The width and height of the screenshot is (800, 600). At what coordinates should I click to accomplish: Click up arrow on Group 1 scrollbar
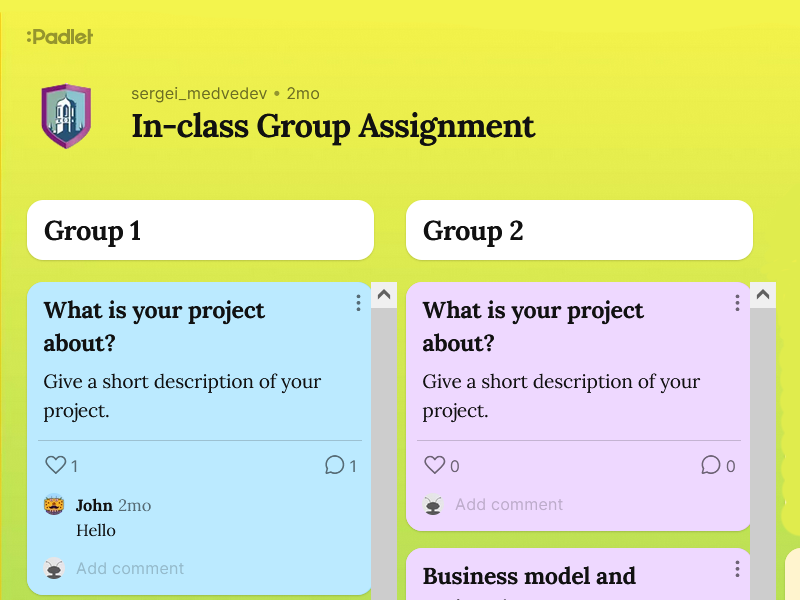pyautogui.click(x=384, y=295)
